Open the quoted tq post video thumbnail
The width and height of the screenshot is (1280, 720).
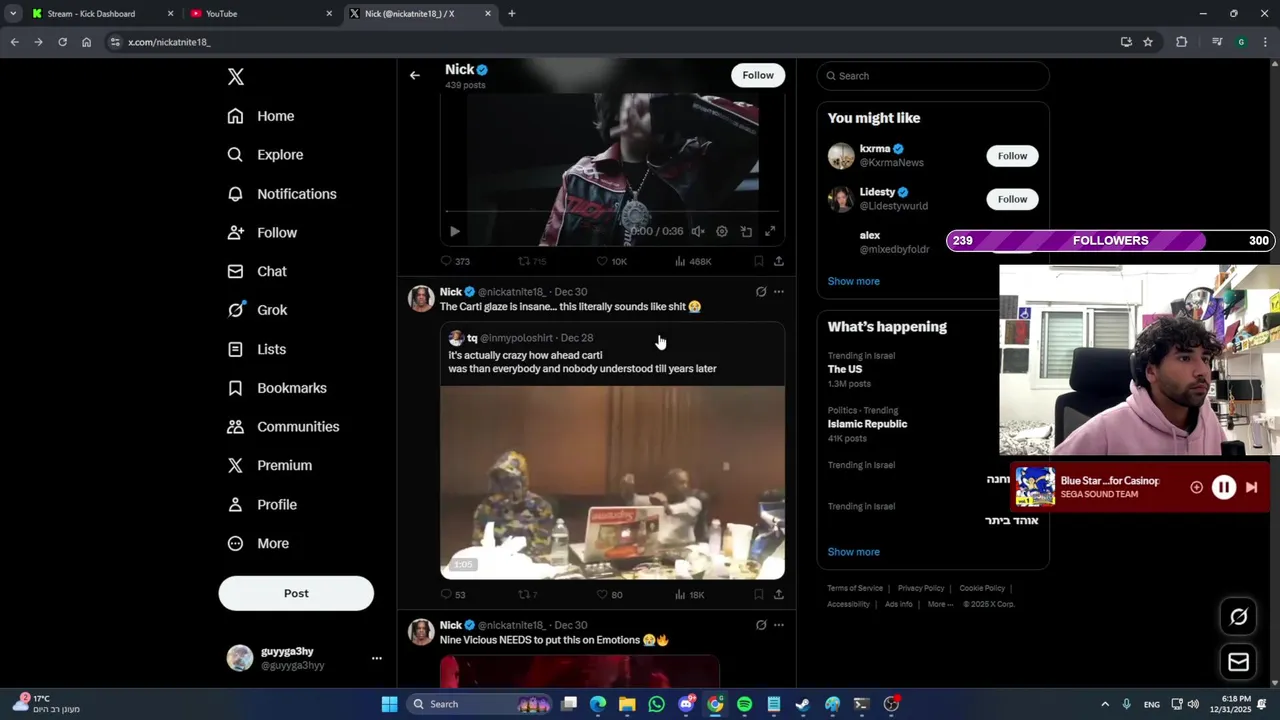point(612,482)
